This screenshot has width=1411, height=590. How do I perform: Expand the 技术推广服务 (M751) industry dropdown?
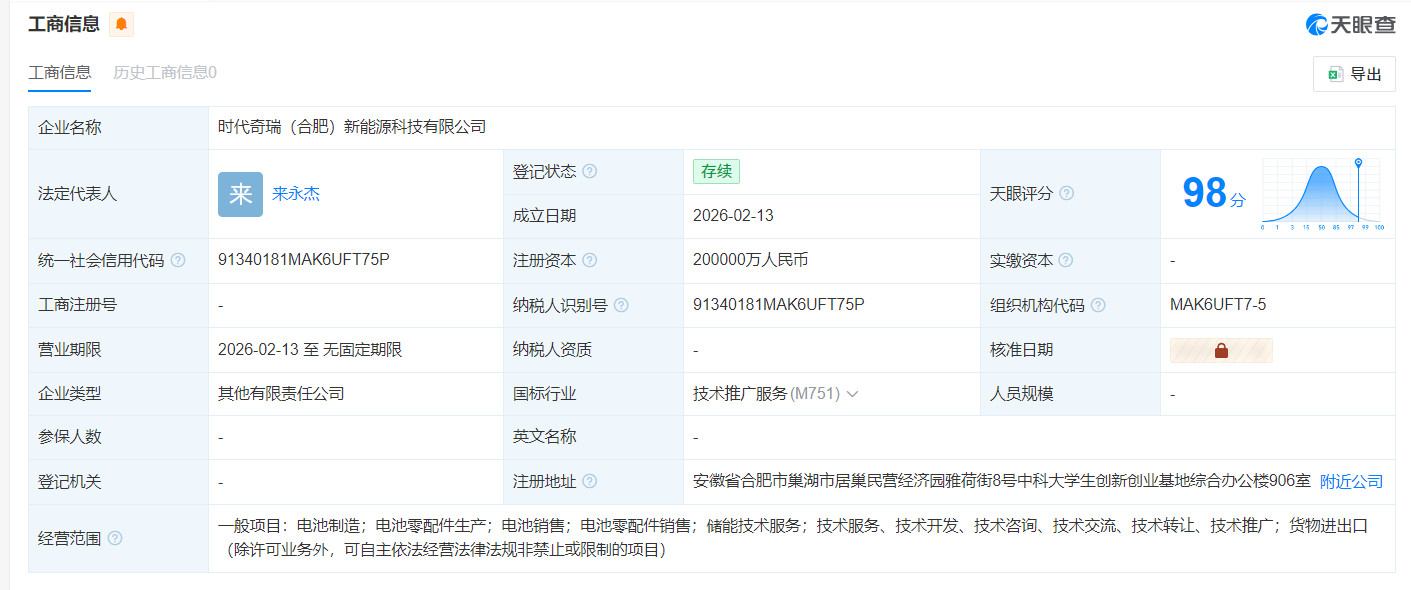(852, 393)
